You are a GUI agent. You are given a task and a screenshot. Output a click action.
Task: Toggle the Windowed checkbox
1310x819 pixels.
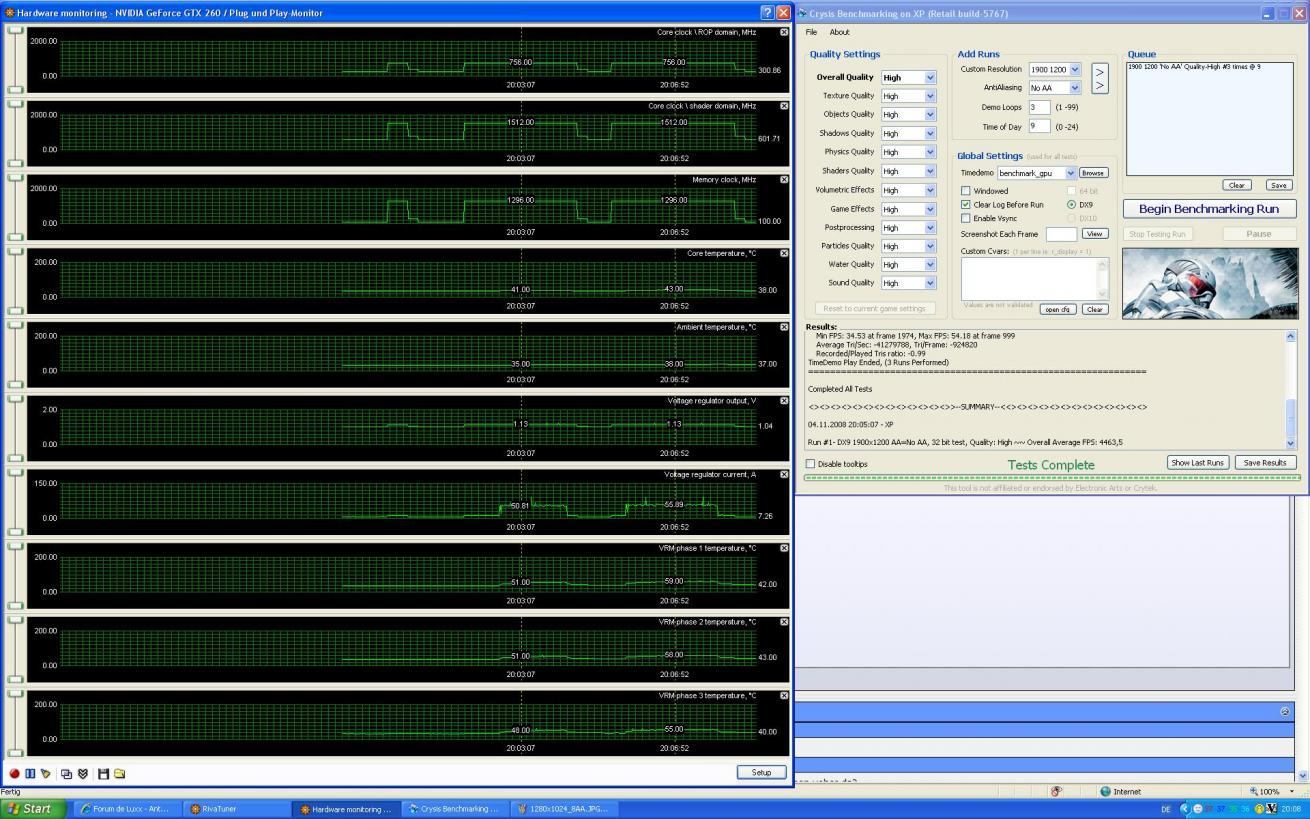[966, 191]
